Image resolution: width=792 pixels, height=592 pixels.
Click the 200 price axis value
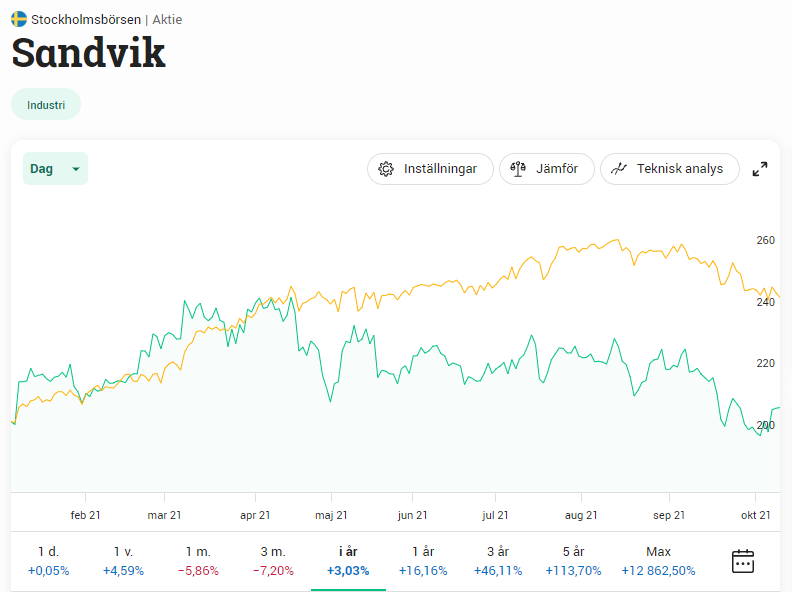point(765,425)
